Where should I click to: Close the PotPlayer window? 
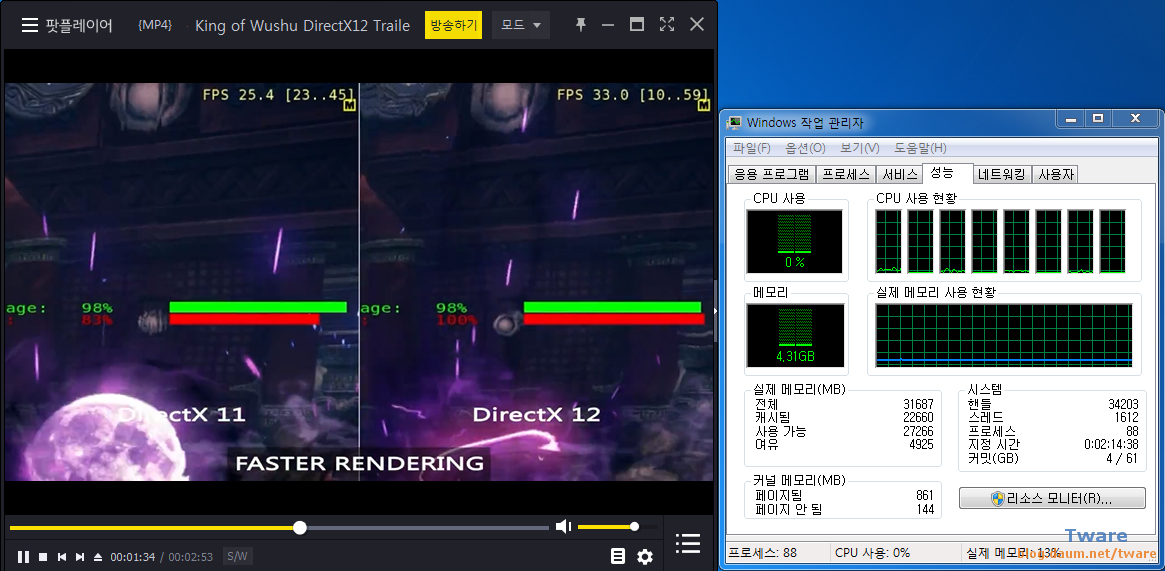pyautogui.click(x=697, y=25)
